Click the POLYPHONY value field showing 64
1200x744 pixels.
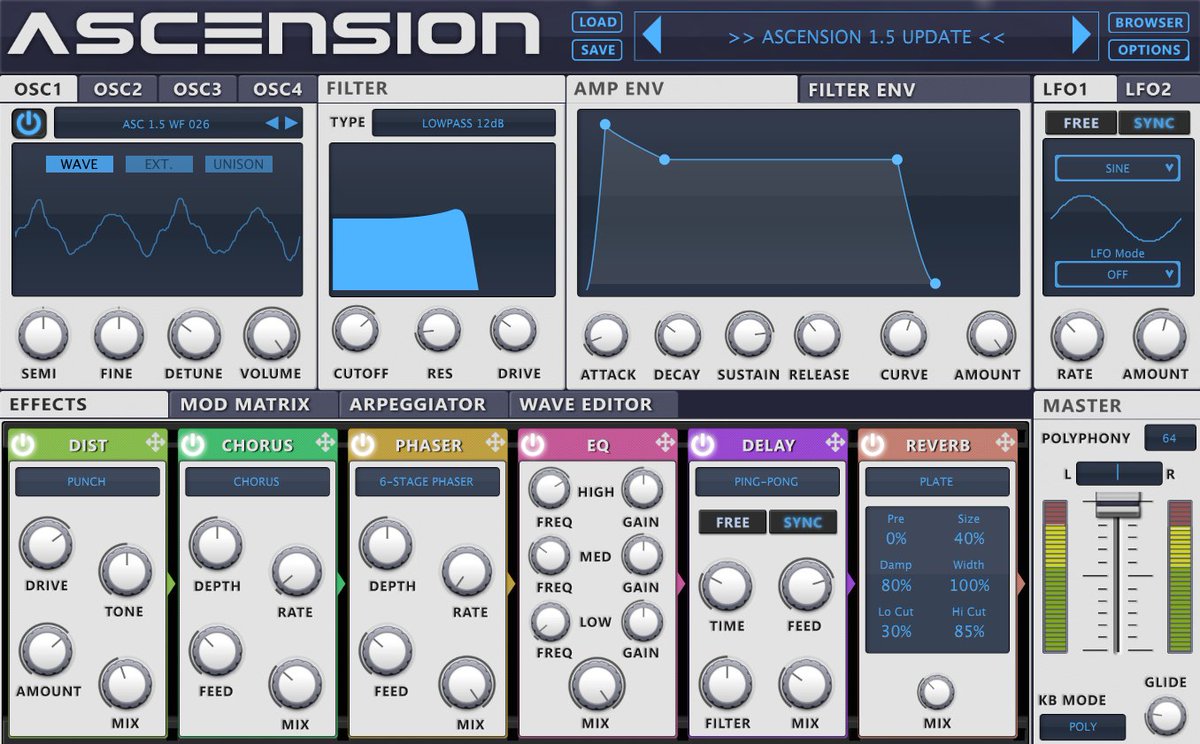(1170, 438)
